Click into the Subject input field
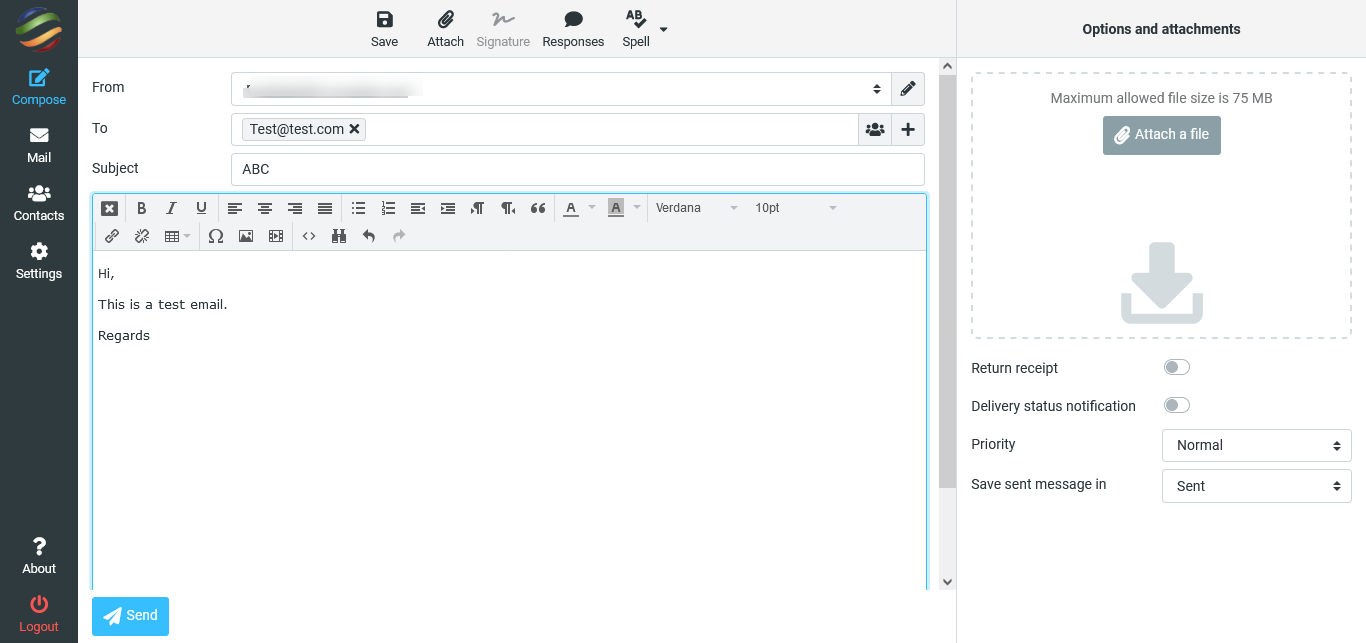 [577, 169]
